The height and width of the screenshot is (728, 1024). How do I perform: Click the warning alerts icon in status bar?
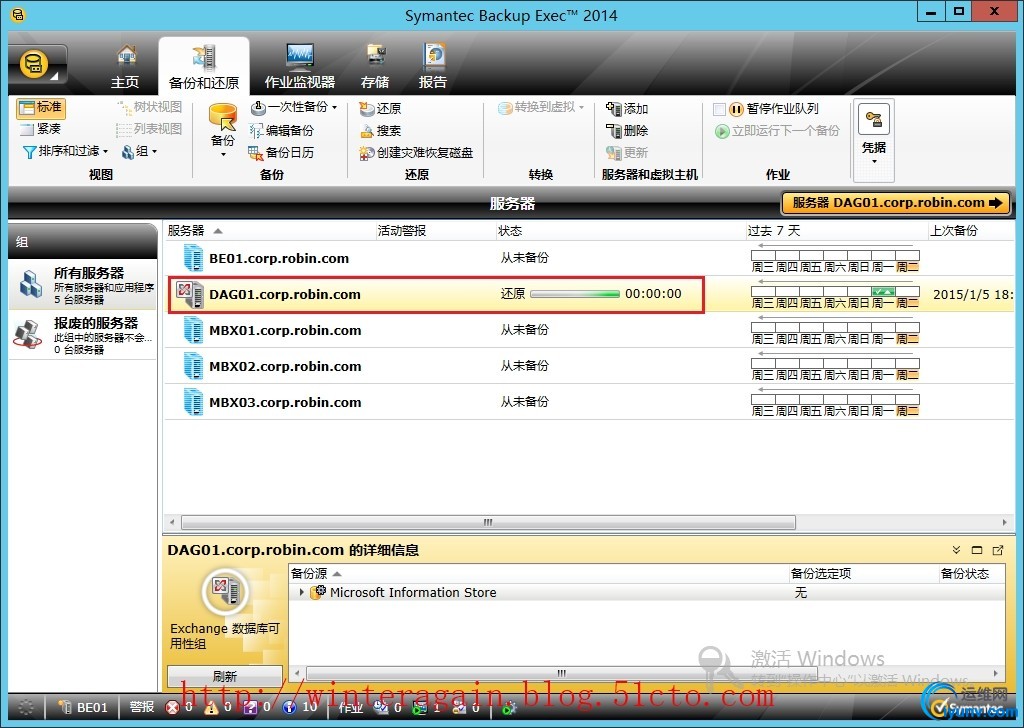click(211, 707)
